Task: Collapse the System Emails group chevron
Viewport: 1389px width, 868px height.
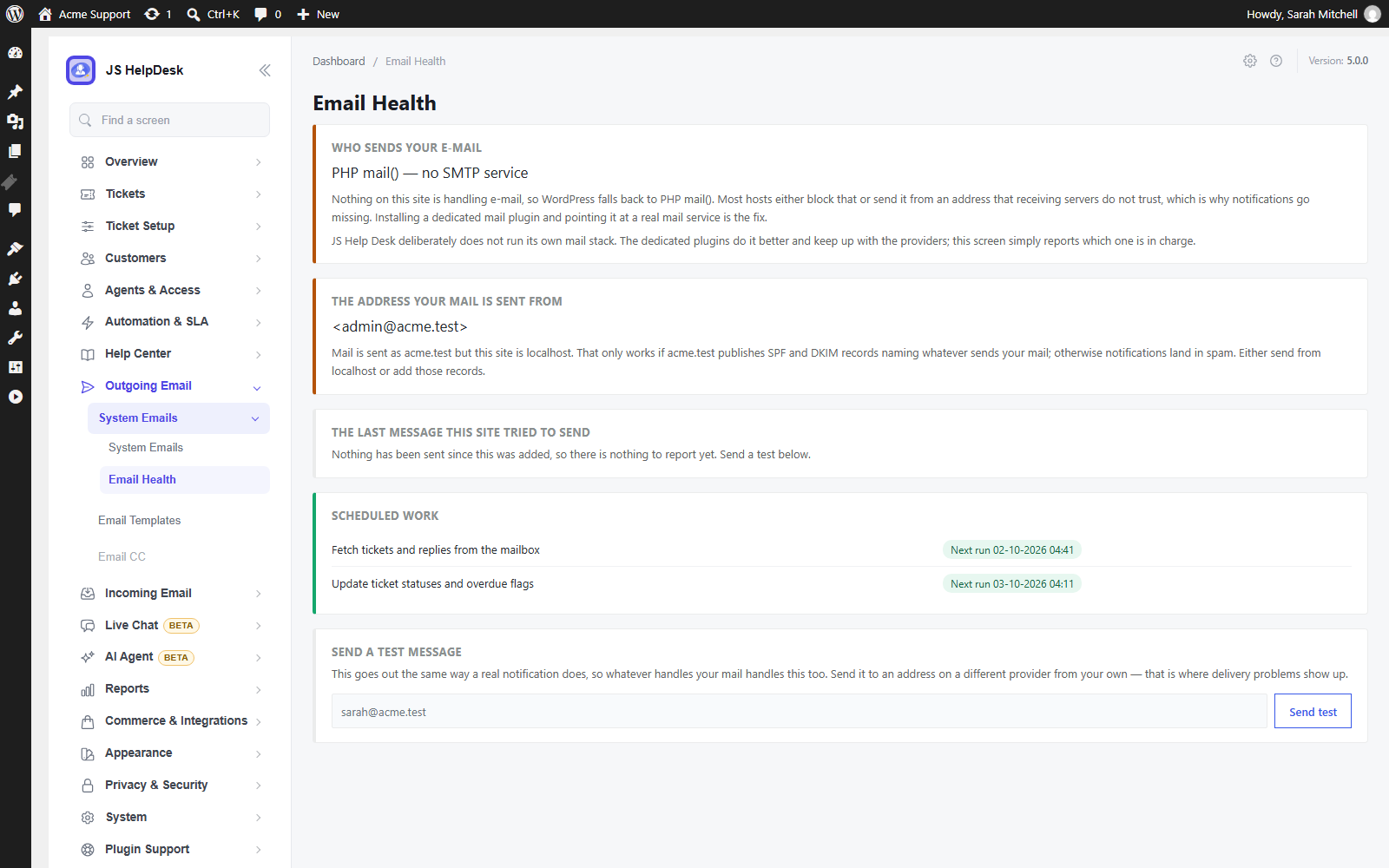Action: pos(255,418)
